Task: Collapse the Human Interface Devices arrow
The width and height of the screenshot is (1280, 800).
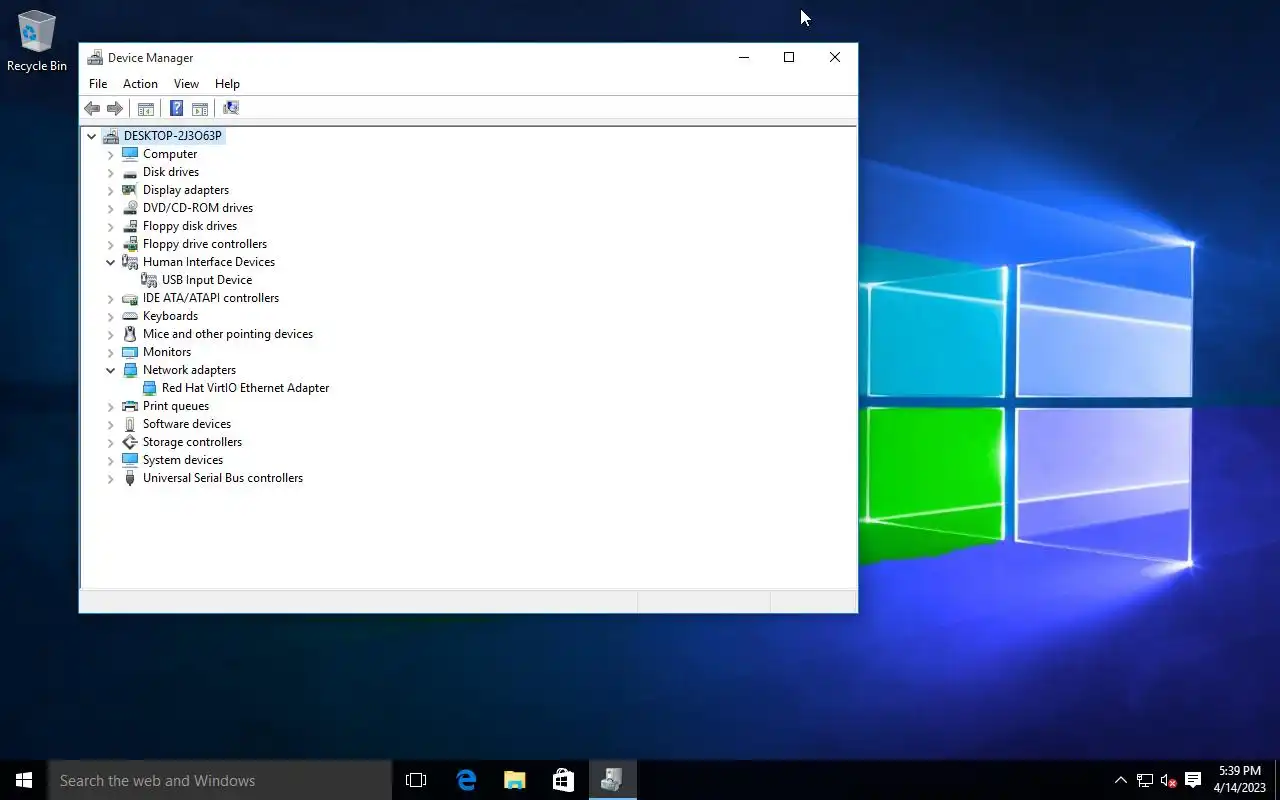Action: [111, 262]
